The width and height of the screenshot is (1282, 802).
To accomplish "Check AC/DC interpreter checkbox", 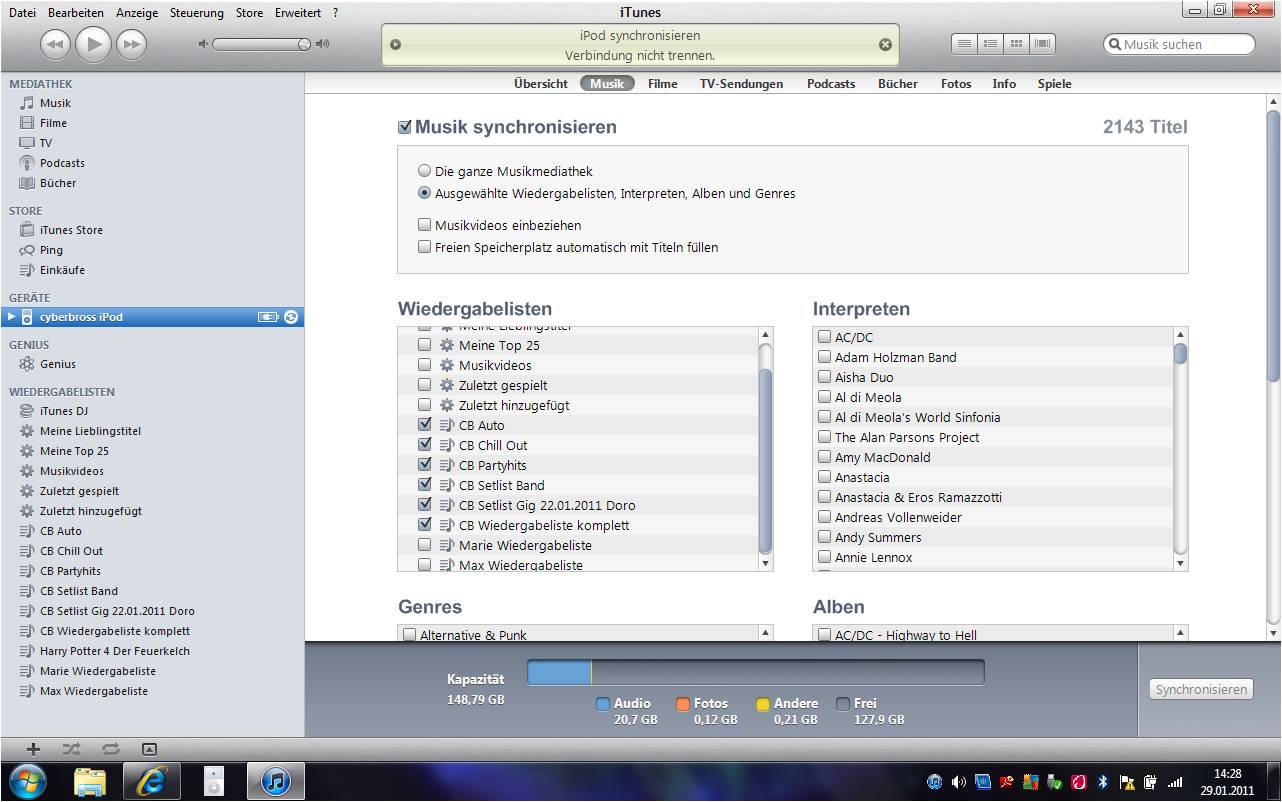I will click(825, 337).
